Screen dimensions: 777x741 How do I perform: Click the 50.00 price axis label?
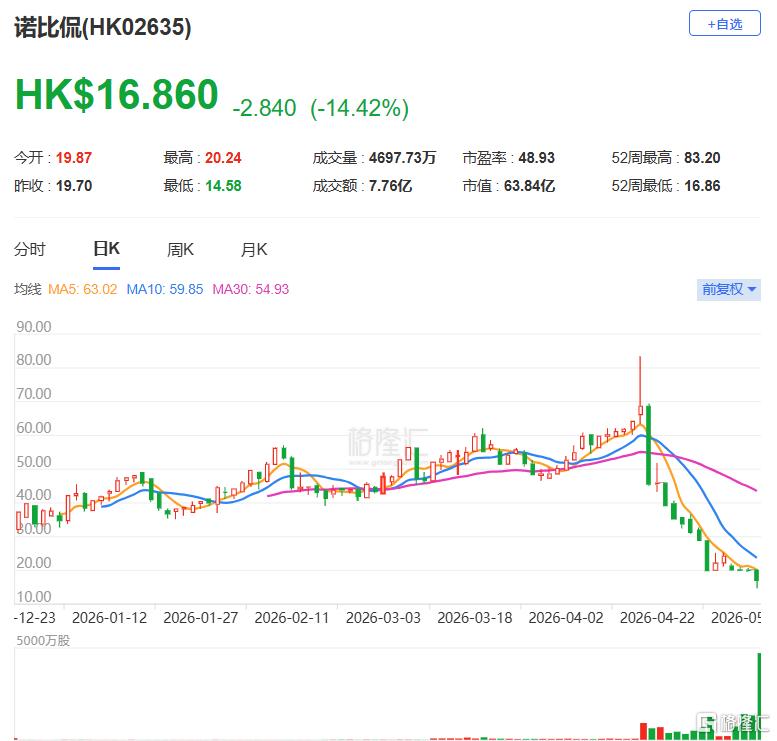tap(34, 461)
